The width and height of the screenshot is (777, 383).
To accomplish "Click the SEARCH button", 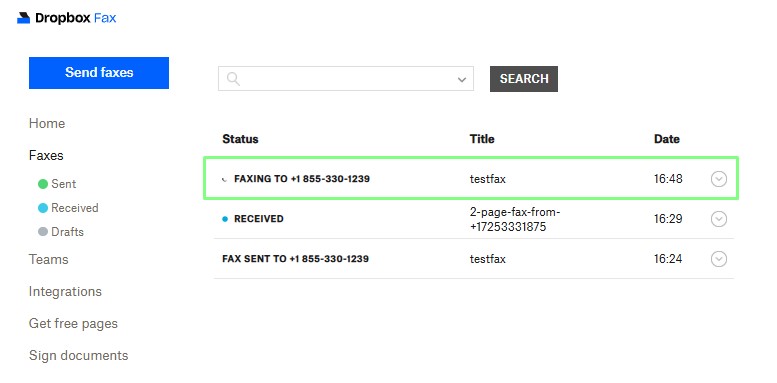I will [524, 79].
